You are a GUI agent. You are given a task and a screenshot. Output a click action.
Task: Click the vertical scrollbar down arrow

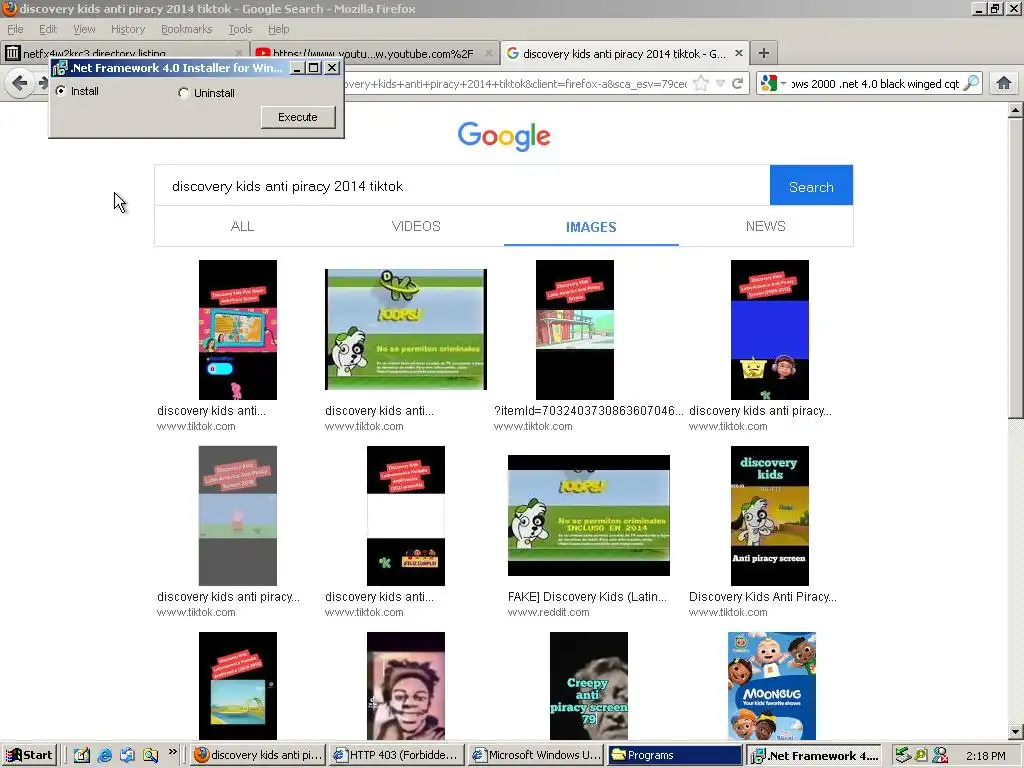(1015, 731)
